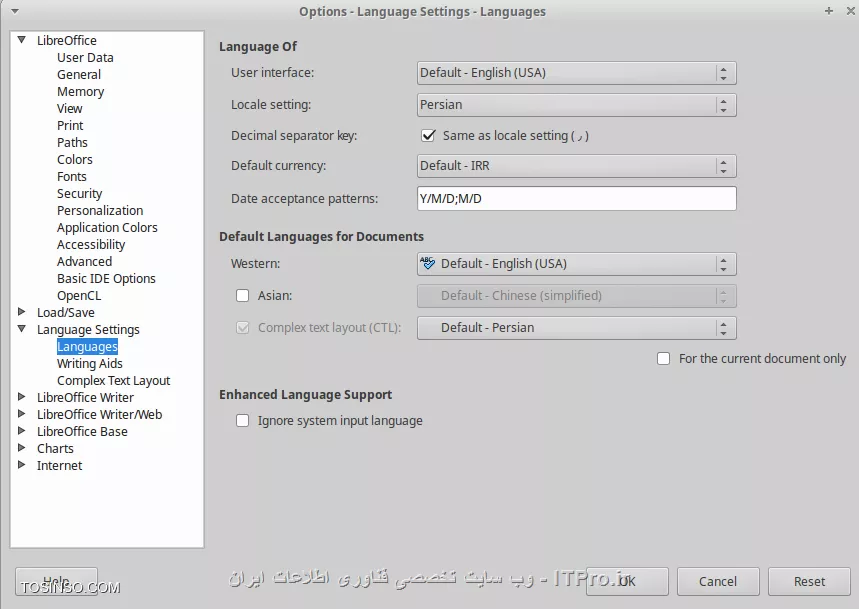Select the LibreOffice Writer entry label
The height and width of the screenshot is (609, 859).
[x=85, y=397]
